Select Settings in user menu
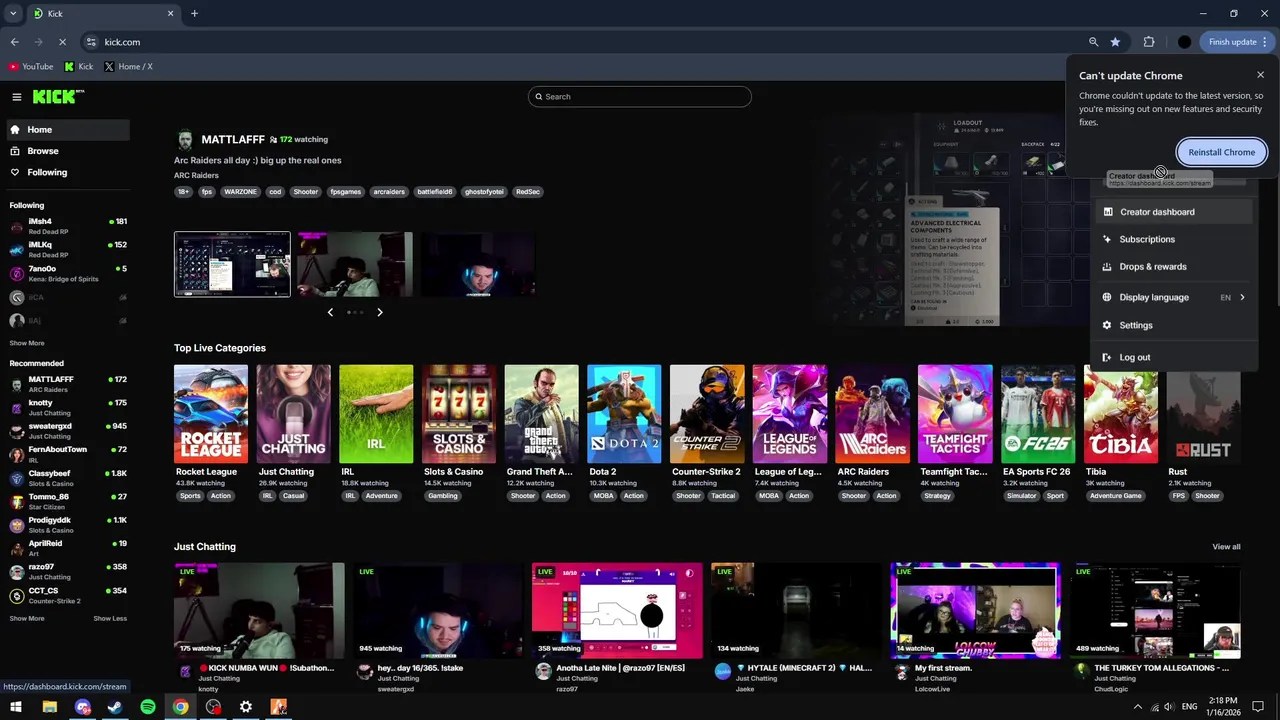 click(x=1172, y=325)
